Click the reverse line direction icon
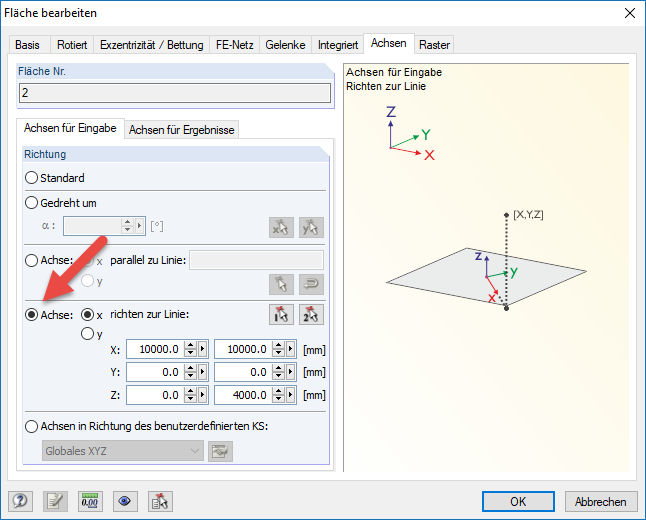 click(x=311, y=284)
